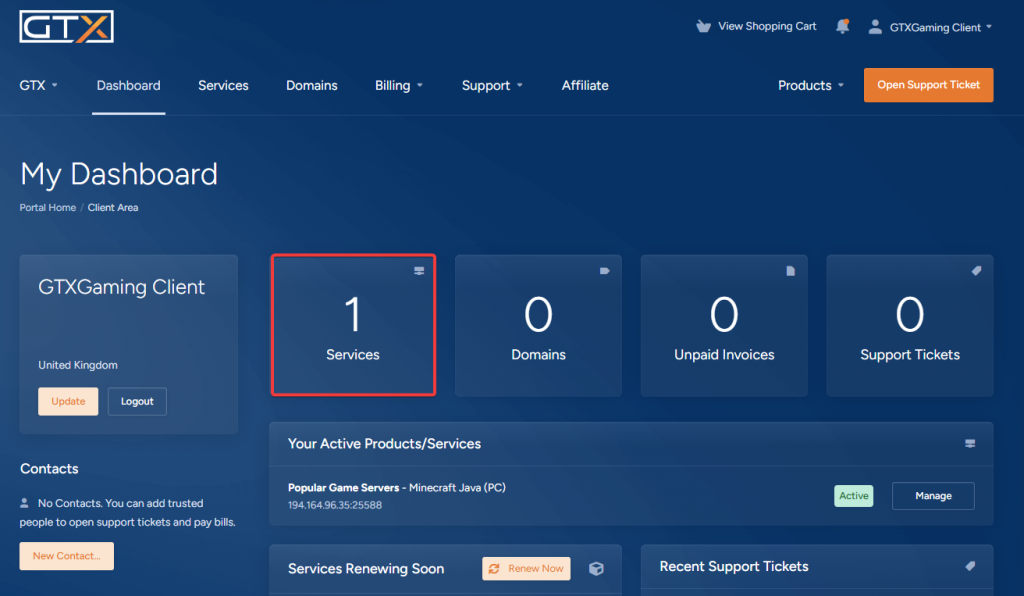Open the 0 Domains tile
1024x596 pixels.
click(539, 325)
